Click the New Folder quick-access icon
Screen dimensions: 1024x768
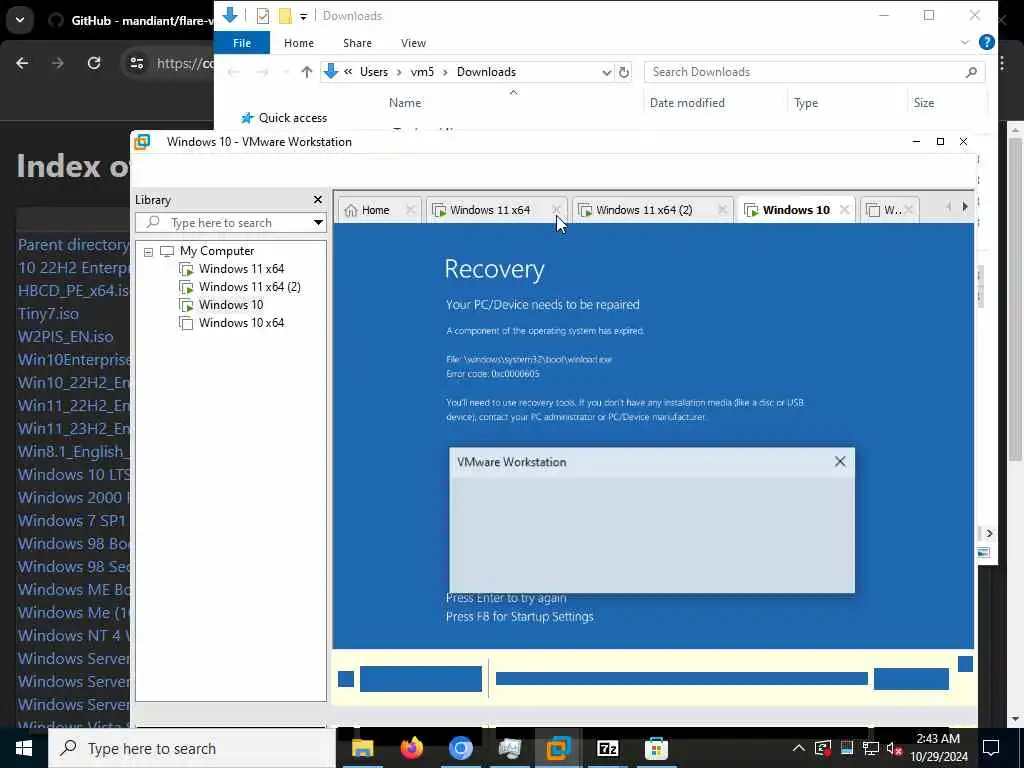(x=285, y=16)
